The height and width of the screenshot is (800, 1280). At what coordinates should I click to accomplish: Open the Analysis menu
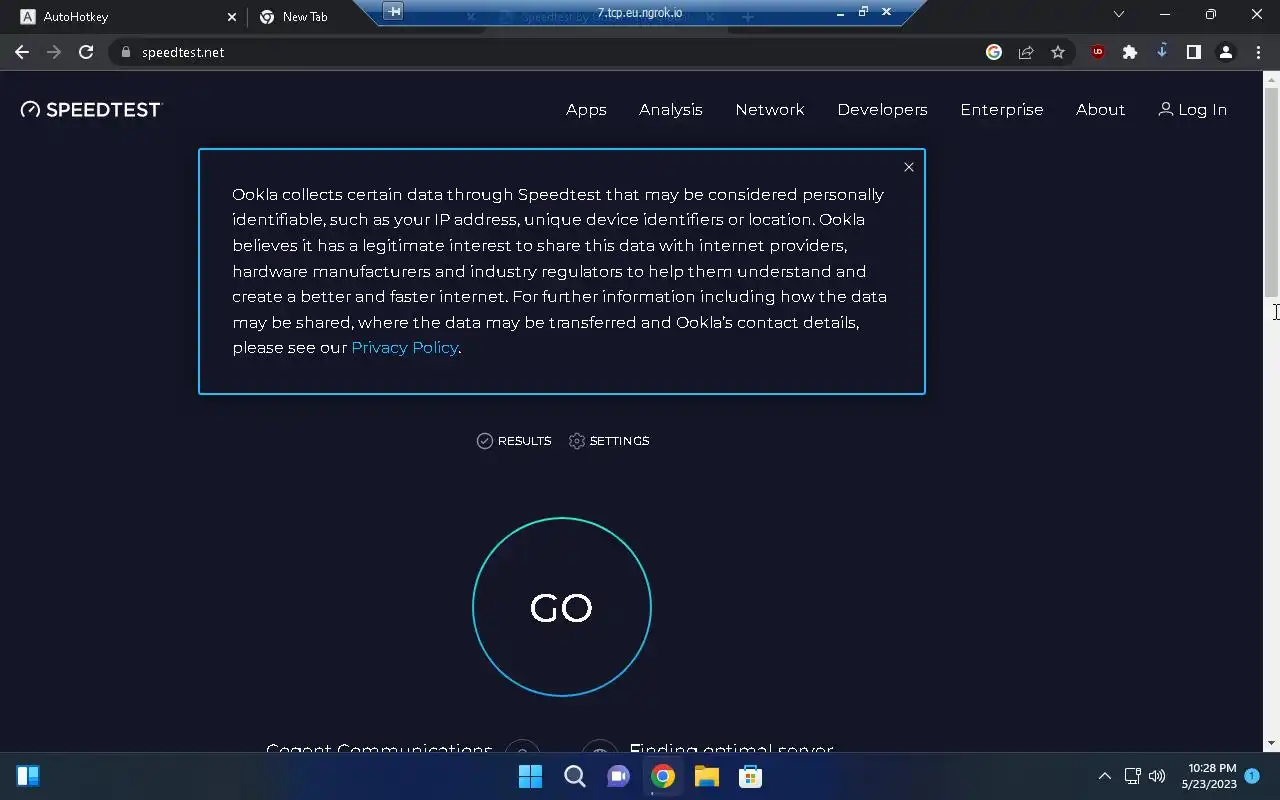(671, 110)
